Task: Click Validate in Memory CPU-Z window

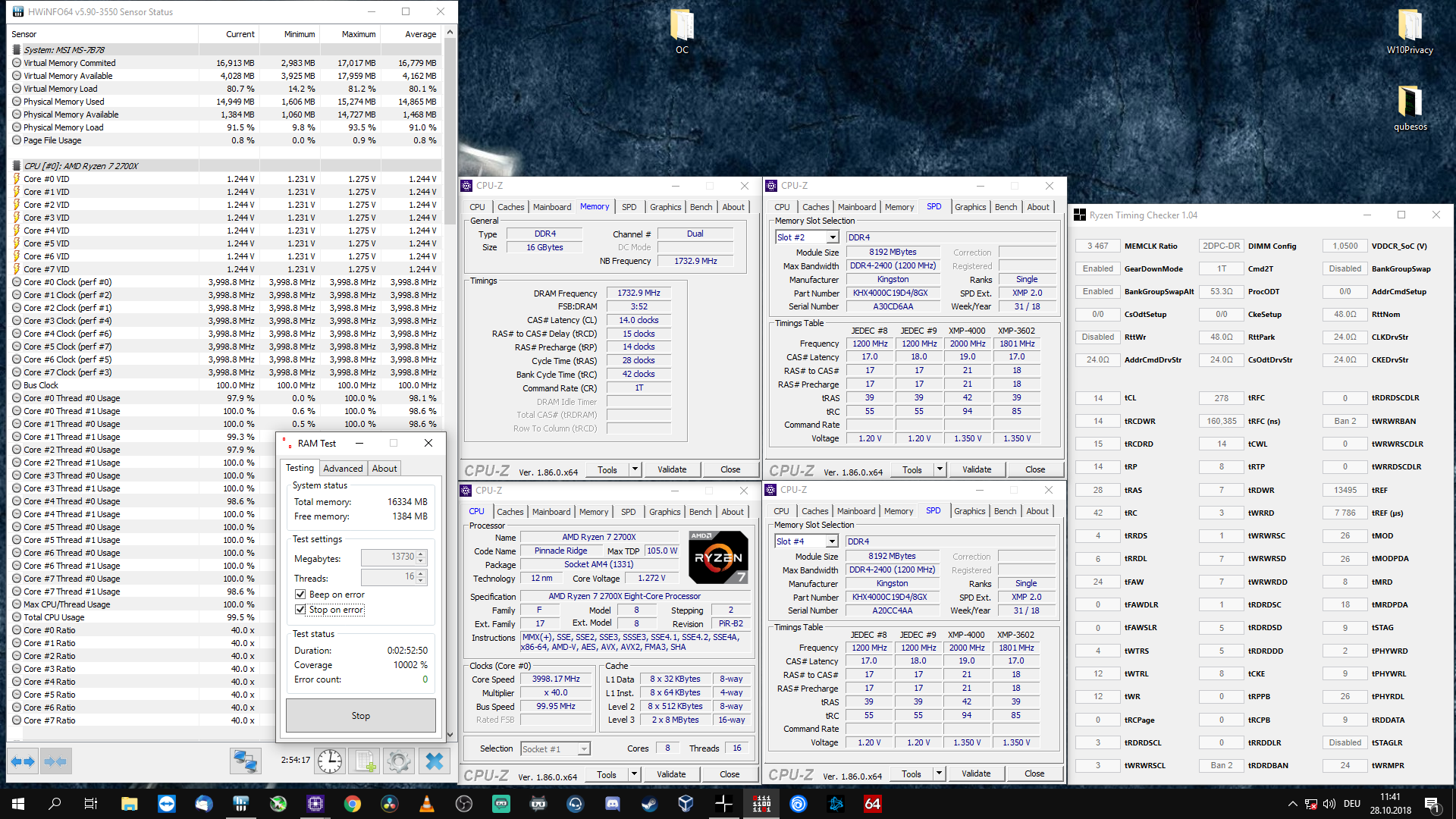Action: pos(672,469)
